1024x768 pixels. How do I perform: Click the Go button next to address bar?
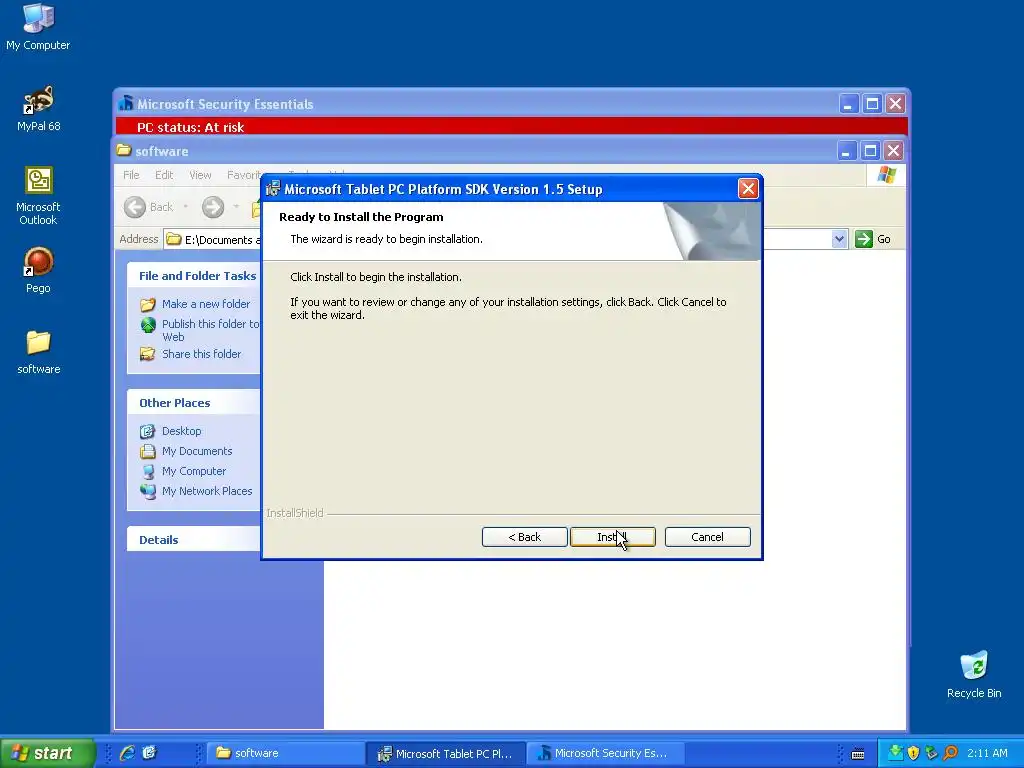pyautogui.click(x=873, y=239)
